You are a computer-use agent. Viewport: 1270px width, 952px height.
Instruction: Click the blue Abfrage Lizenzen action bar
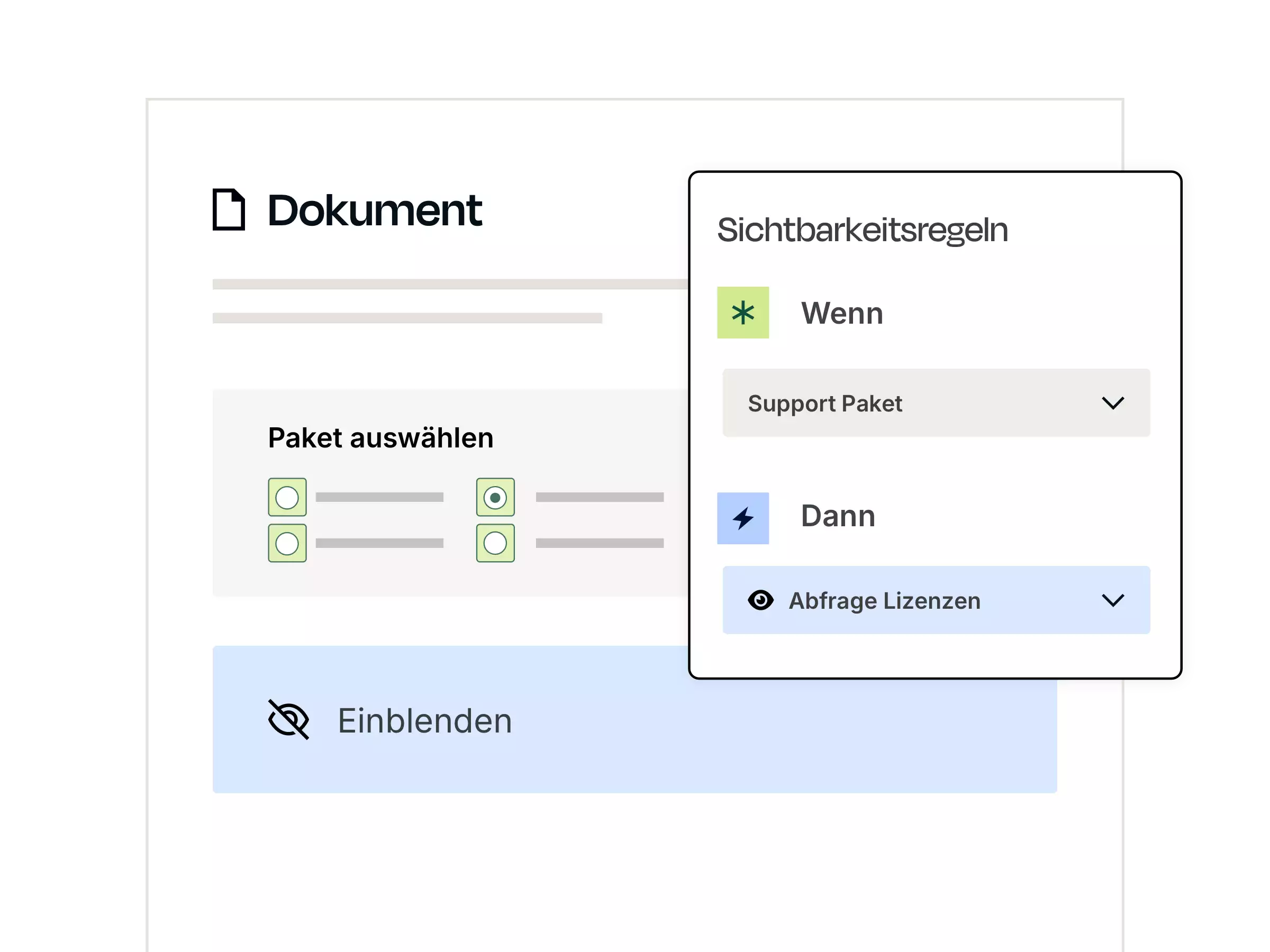point(936,600)
